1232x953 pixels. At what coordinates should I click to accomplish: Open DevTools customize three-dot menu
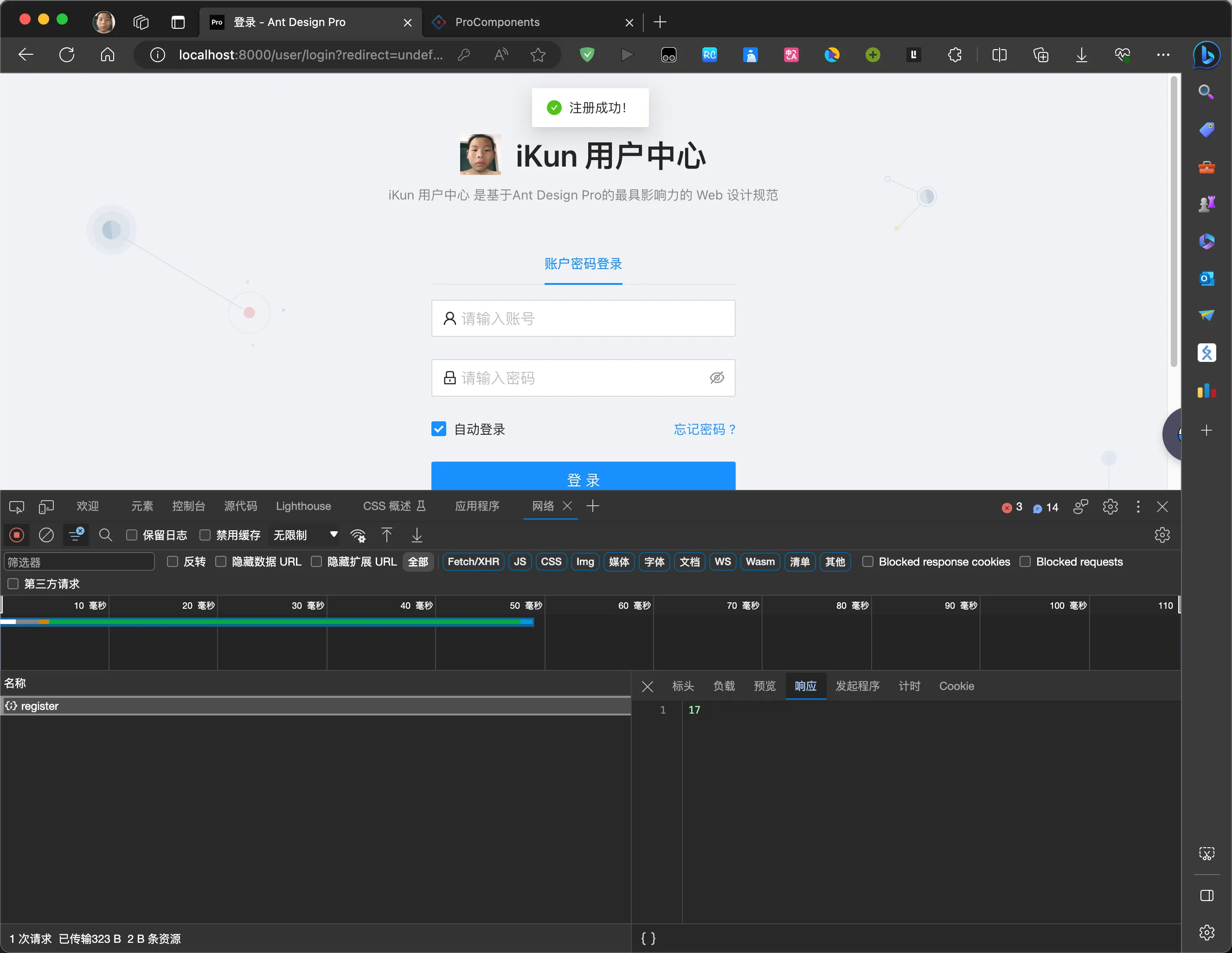click(1138, 506)
